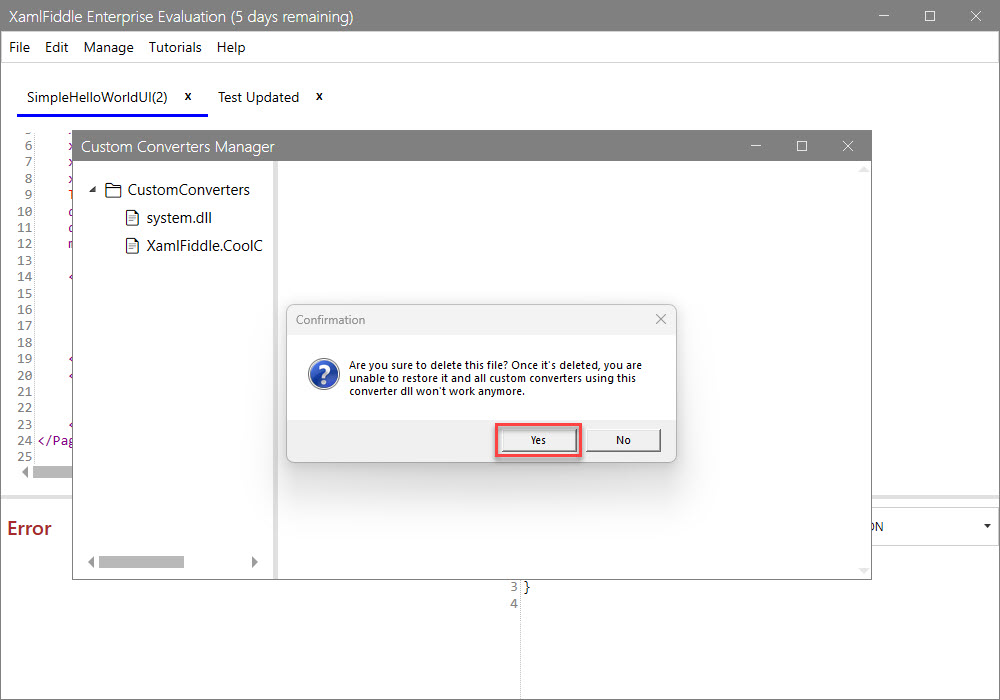The height and width of the screenshot is (700, 1000).
Task: Click the closing </Pag tag text
Action: (x=55, y=441)
